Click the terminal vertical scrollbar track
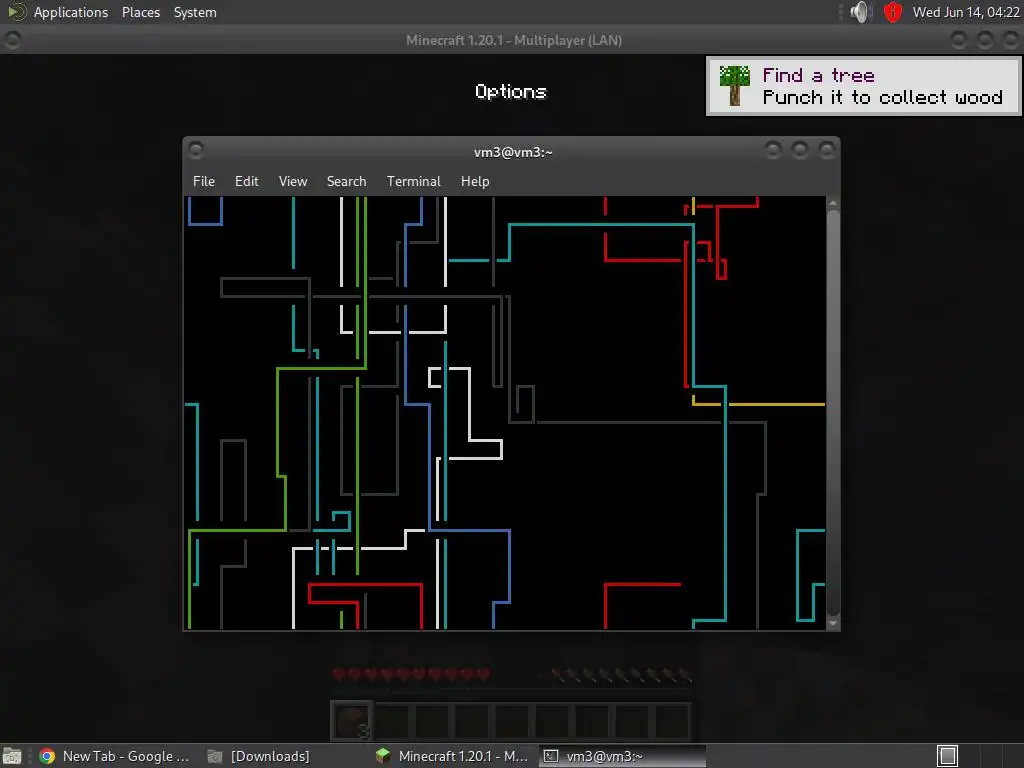Image resolution: width=1024 pixels, height=768 pixels. (x=833, y=413)
